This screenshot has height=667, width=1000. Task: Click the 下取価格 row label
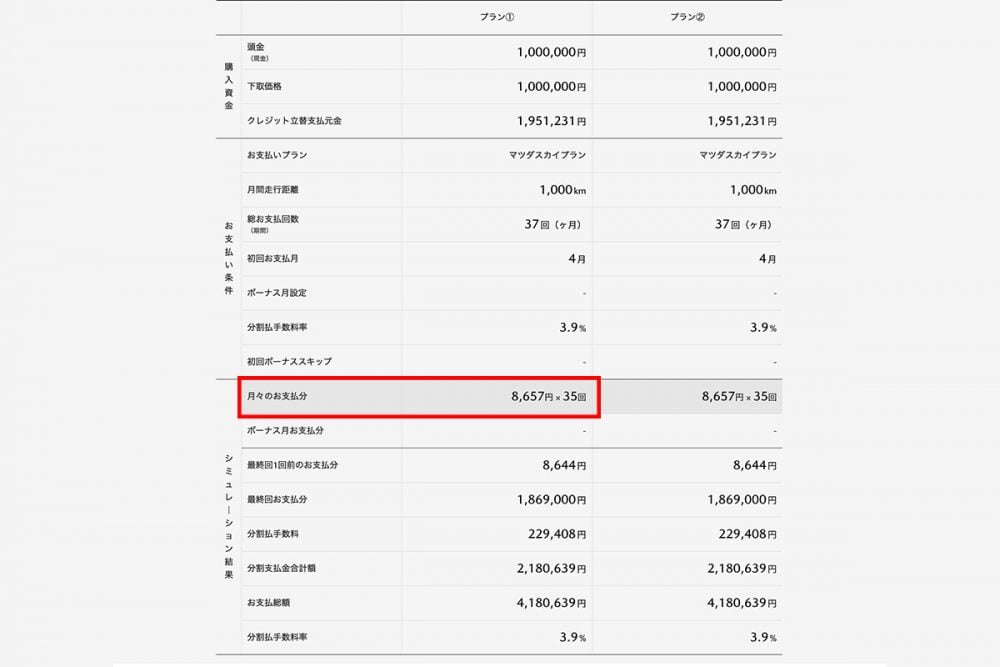[x=264, y=87]
